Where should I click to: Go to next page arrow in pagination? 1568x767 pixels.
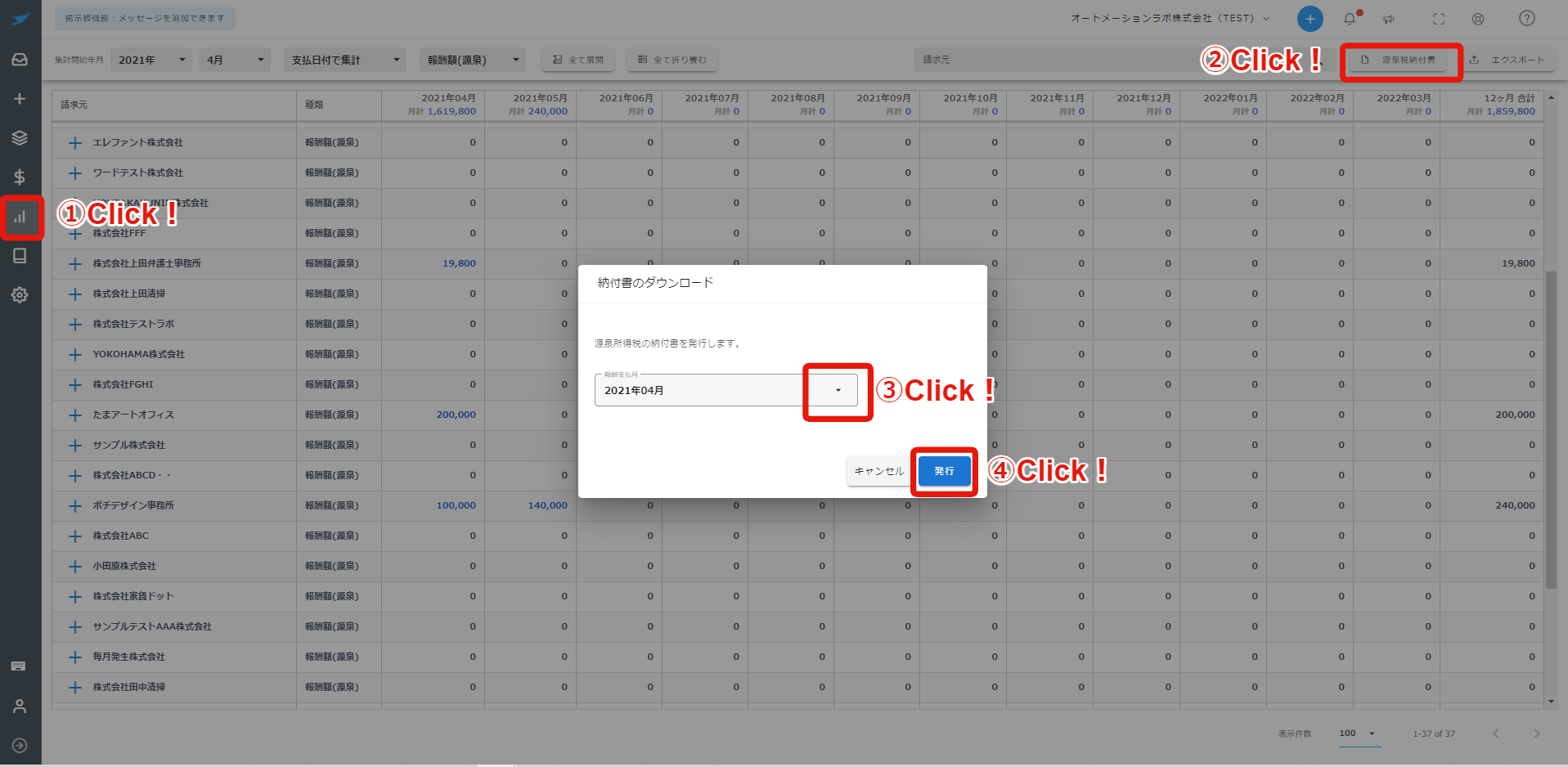click(x=1536, y=733)
